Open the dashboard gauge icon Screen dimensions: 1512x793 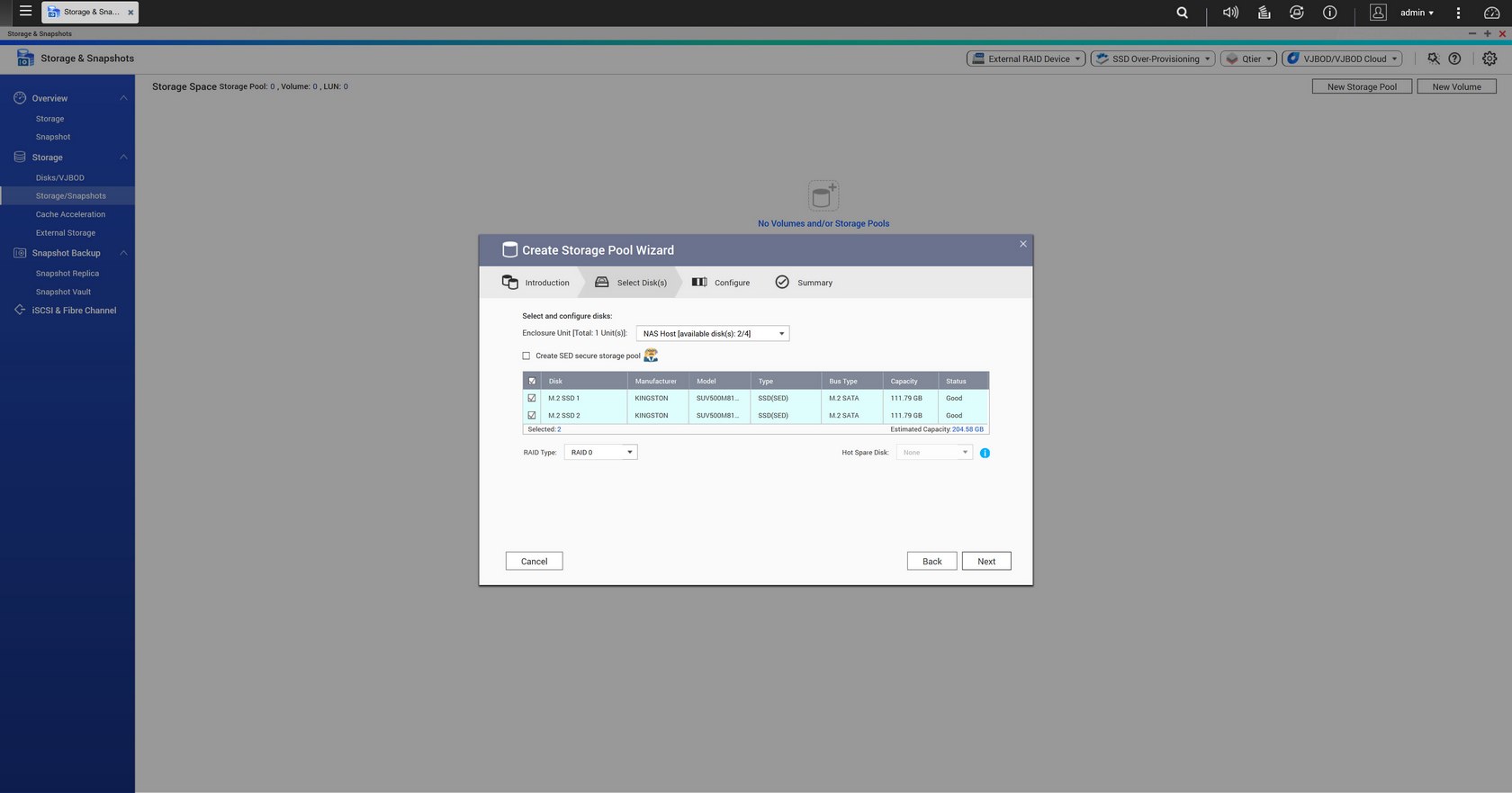[x=1491, y=13]
